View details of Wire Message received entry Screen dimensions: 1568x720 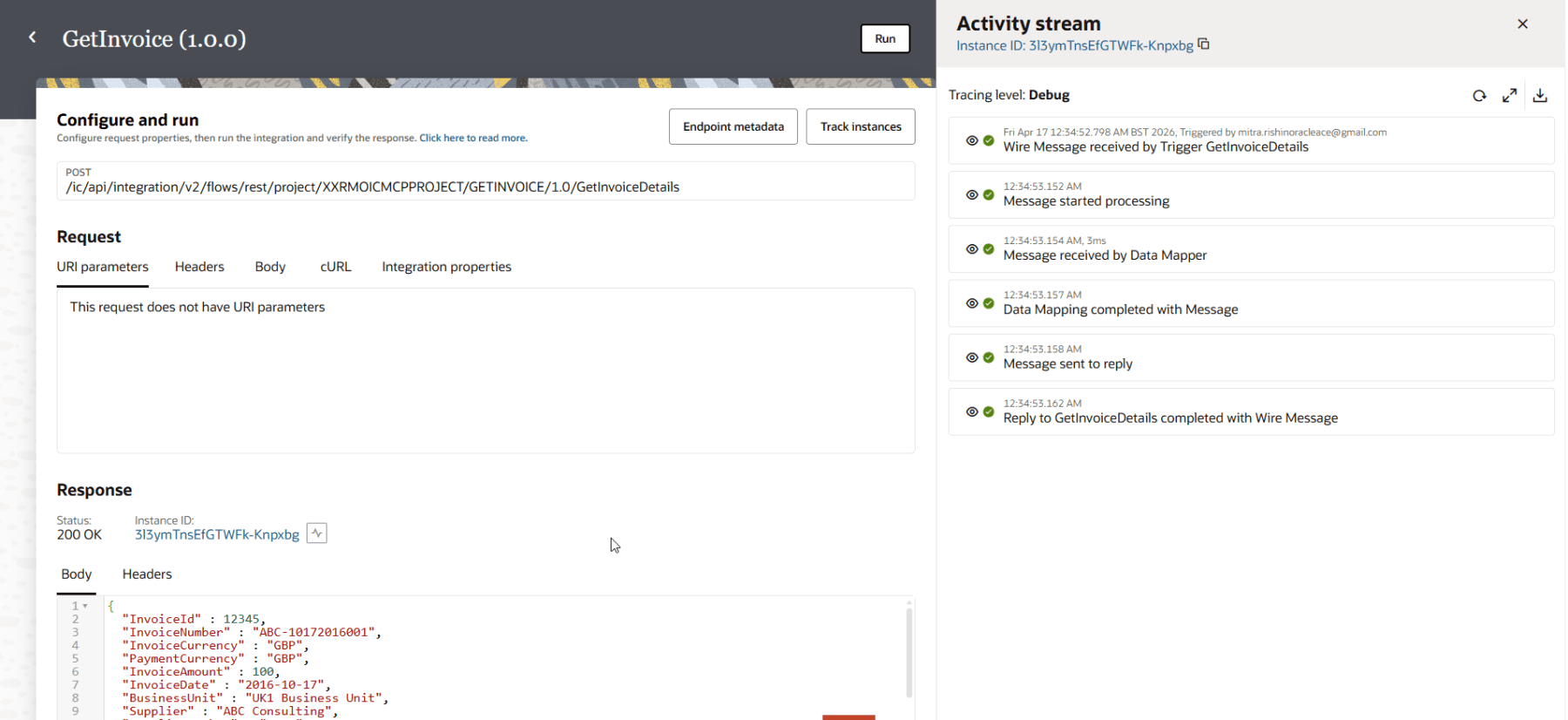(972, 140)
